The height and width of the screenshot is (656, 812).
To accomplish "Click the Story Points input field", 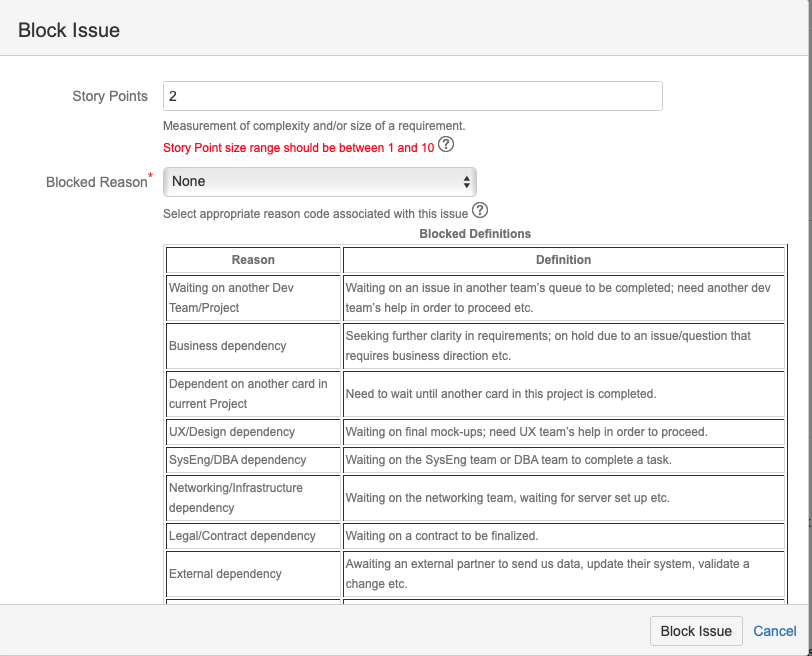I will [413, 96].
